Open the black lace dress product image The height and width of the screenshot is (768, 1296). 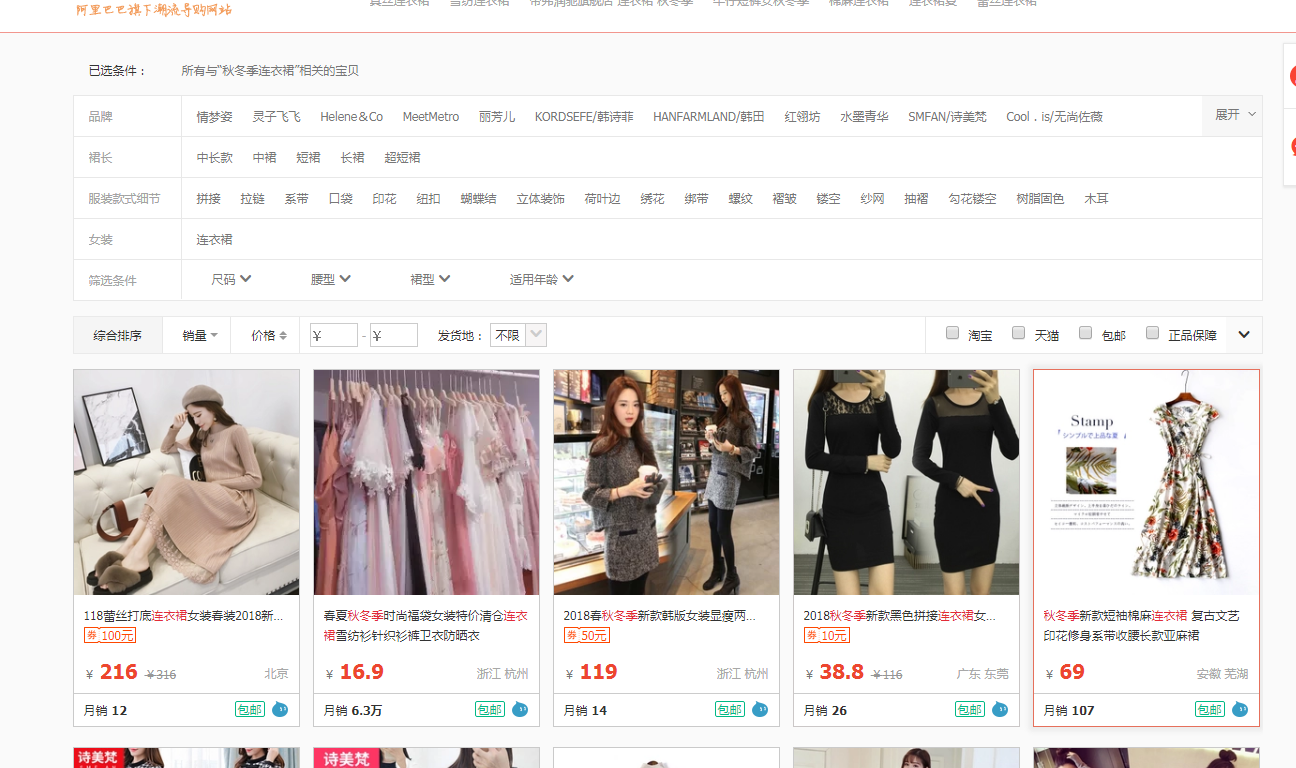[x=907, y=483]
